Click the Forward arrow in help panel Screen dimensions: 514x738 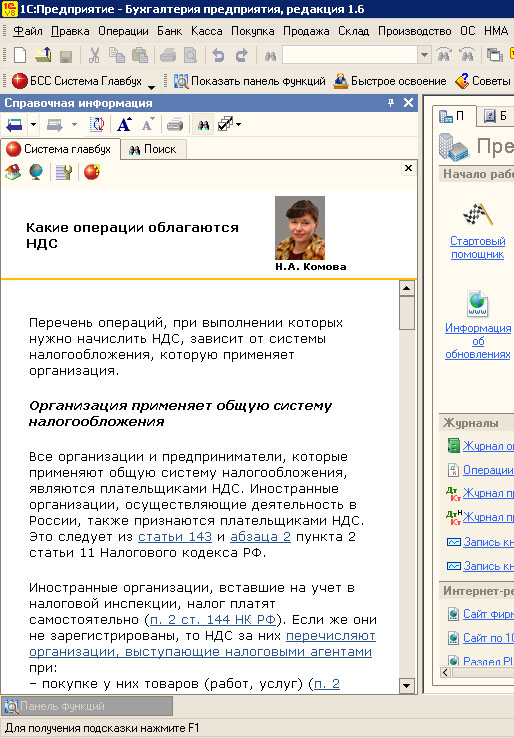(55, 125)
